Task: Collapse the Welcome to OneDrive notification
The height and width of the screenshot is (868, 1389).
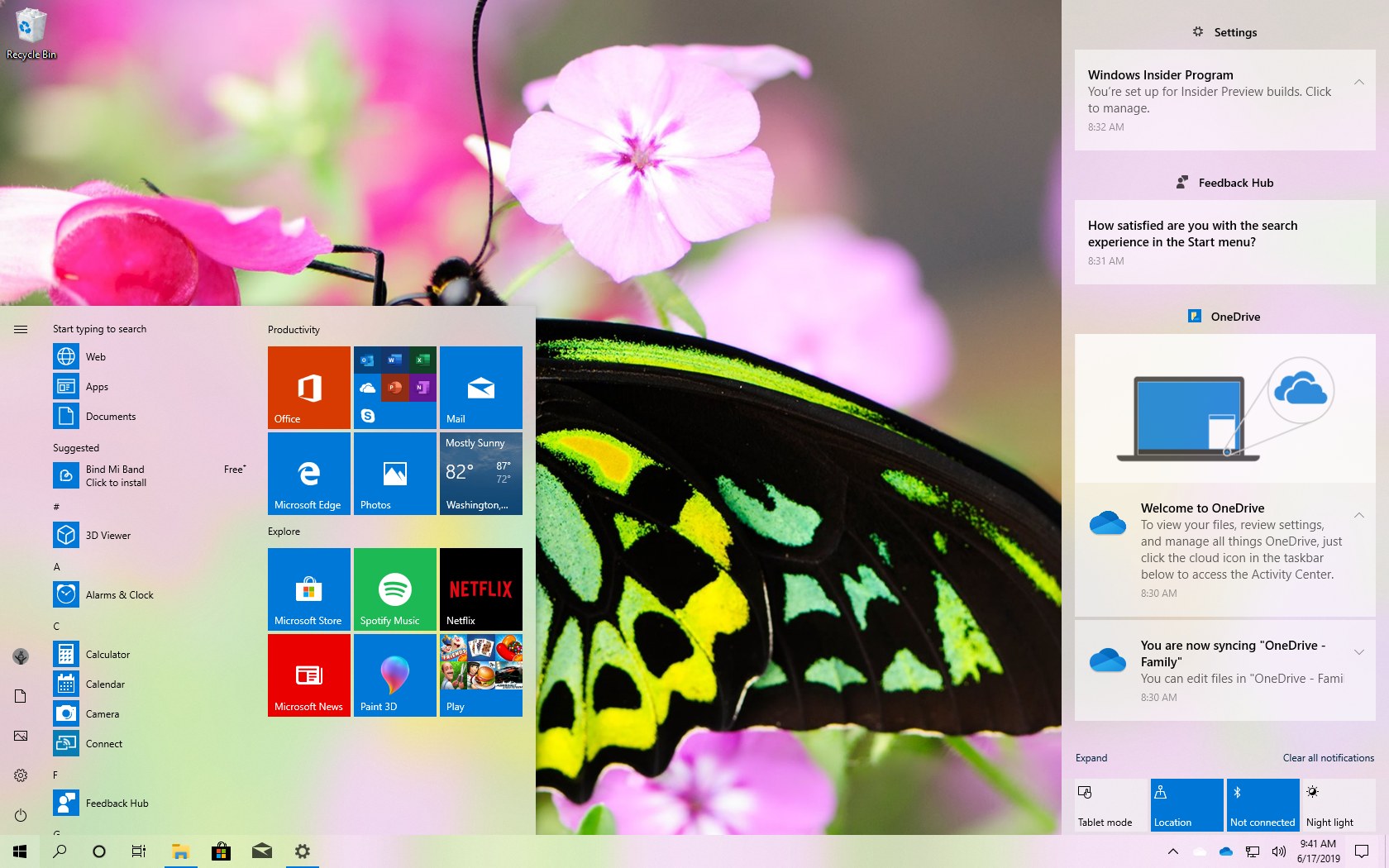Action: (x=1359, y=515)
